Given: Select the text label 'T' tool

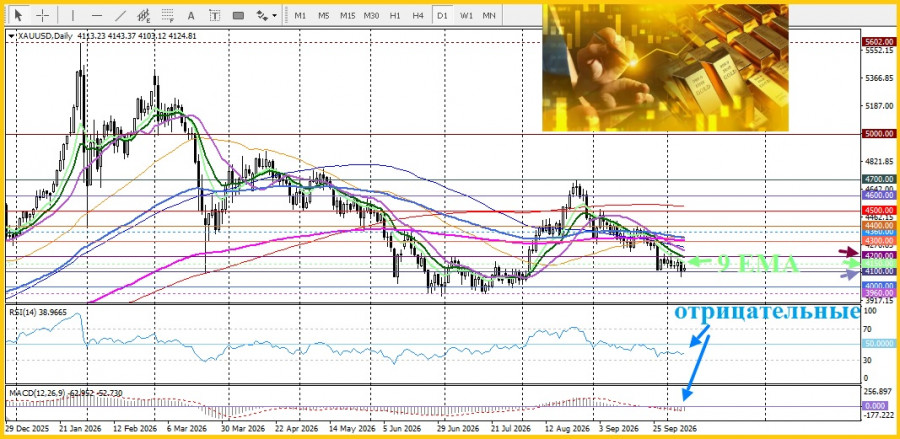Looking at the screenshot, I should 214,15.
